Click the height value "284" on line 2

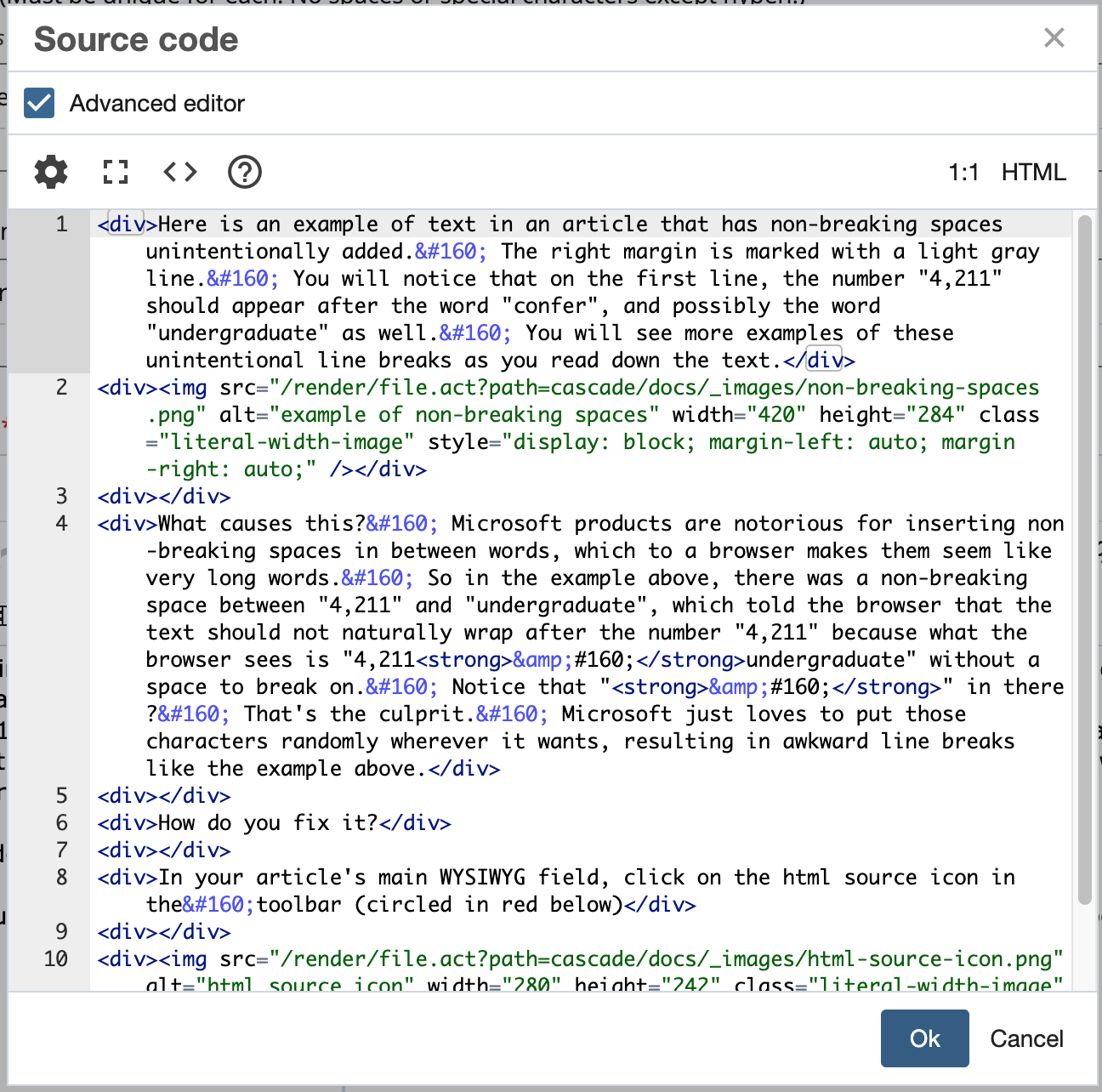(x=936, y=414)
